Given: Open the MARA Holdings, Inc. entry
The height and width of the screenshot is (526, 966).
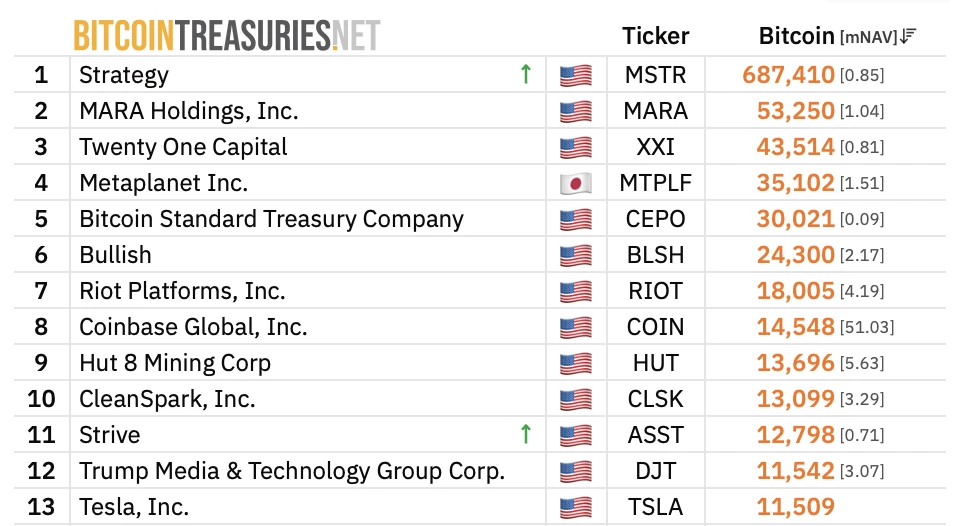Looking at the screenshot, I should click(189, 111).
